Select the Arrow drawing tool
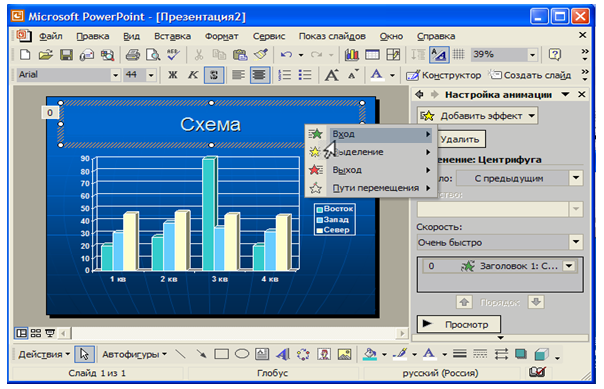This screenshot has width=604, height=389. coord(201,354)
